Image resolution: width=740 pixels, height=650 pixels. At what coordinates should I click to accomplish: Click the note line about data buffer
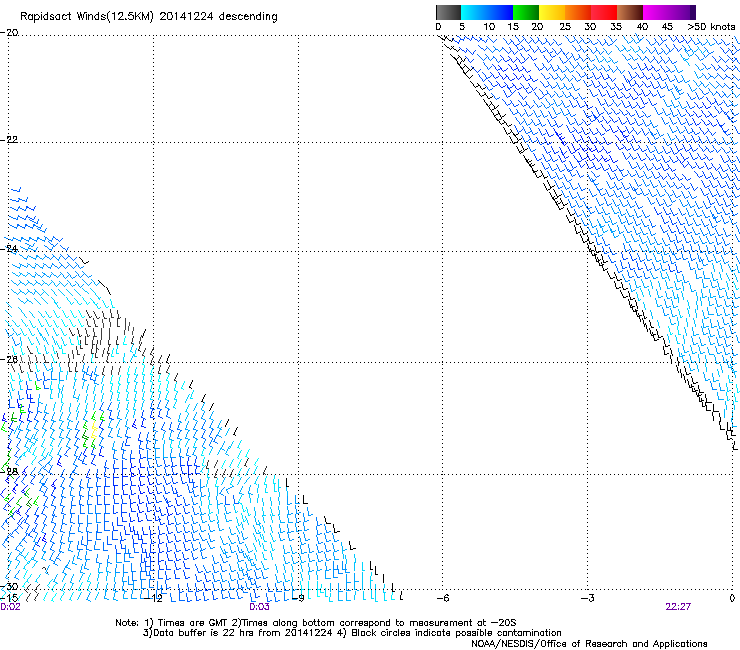tap(352, 633)
